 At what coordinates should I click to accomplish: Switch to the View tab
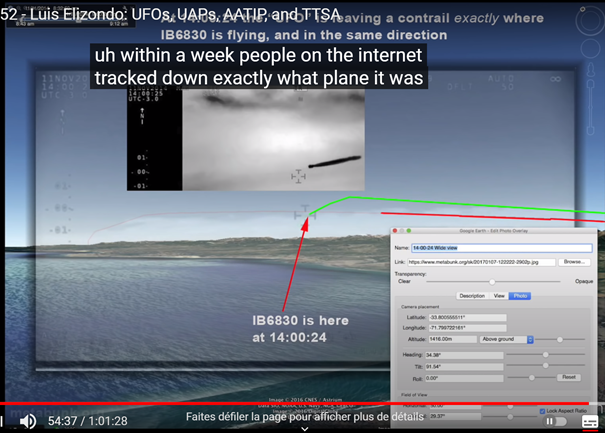499,296
